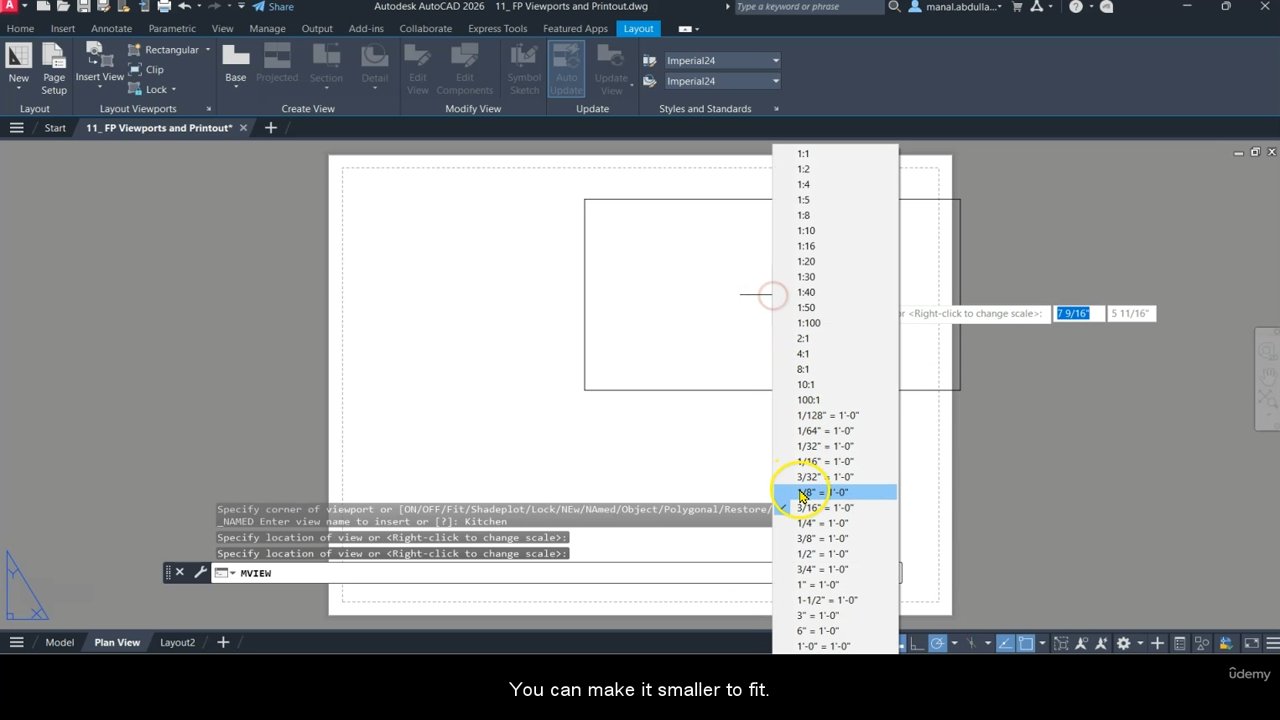Screen dimensions: 1280x720
Task: Click the Plot printer icon in quick access
Action: click(164, 6)
